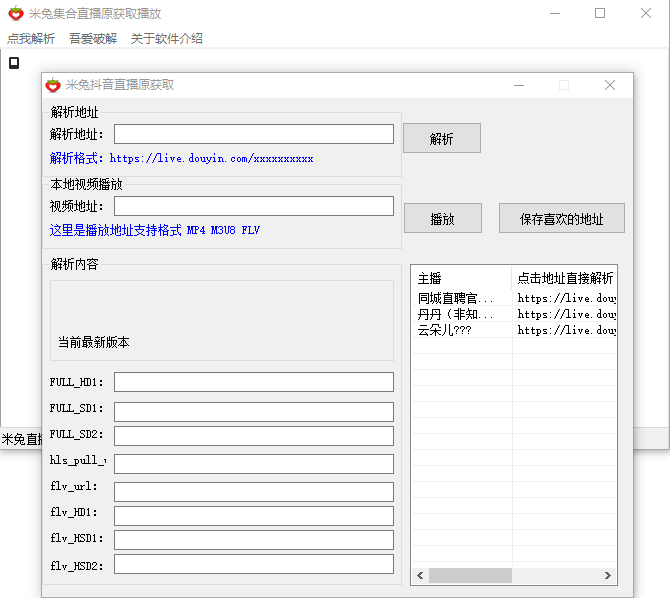Click the FULL_SD2 text field
Viewport: 670px width, 598px height.
pos(254,436)
